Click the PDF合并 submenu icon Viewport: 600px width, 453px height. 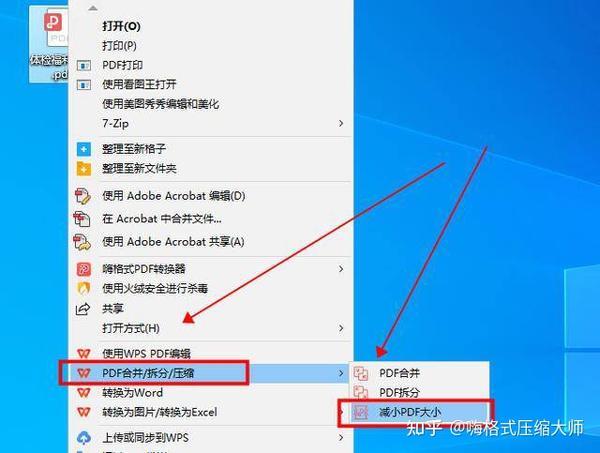pyautogui.click(x=360, y=373)
